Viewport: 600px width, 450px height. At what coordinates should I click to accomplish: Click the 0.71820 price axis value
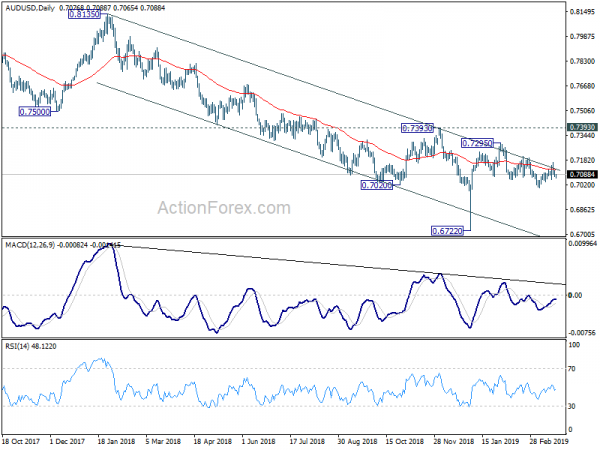[582, 160]
